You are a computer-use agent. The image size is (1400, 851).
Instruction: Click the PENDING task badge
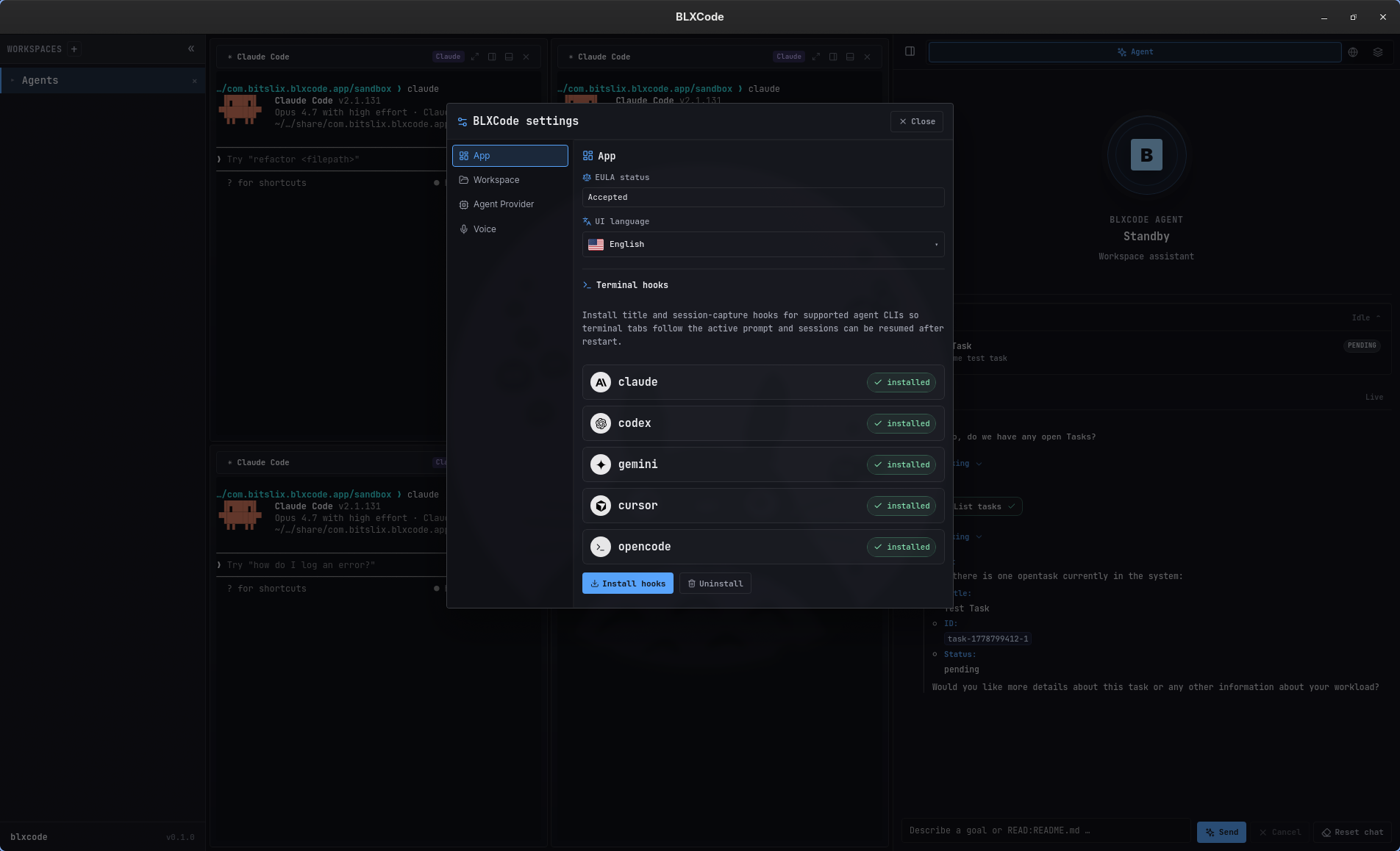(1362, 345)
